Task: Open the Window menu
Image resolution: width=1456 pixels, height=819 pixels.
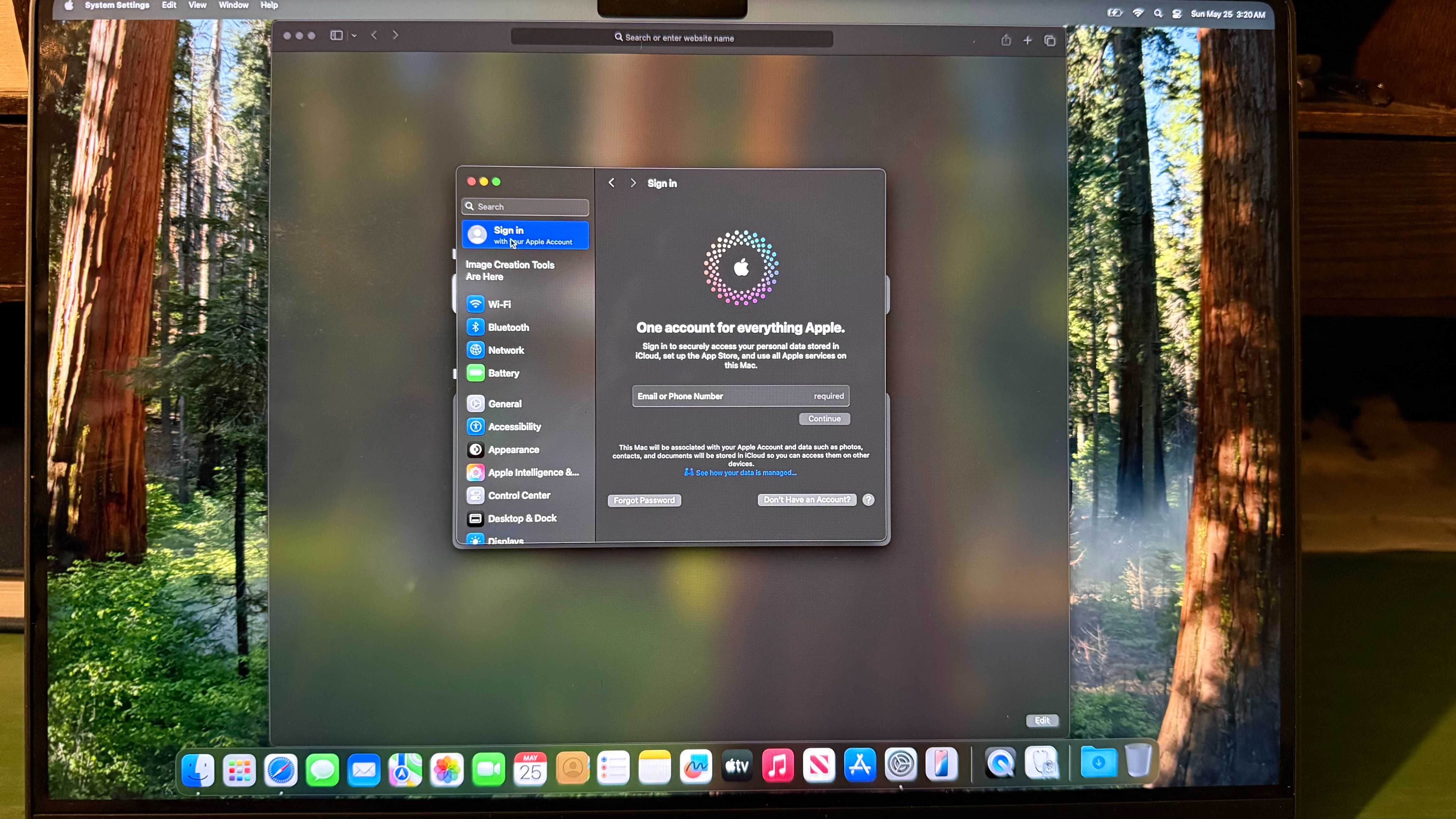Action: (233, 5)
